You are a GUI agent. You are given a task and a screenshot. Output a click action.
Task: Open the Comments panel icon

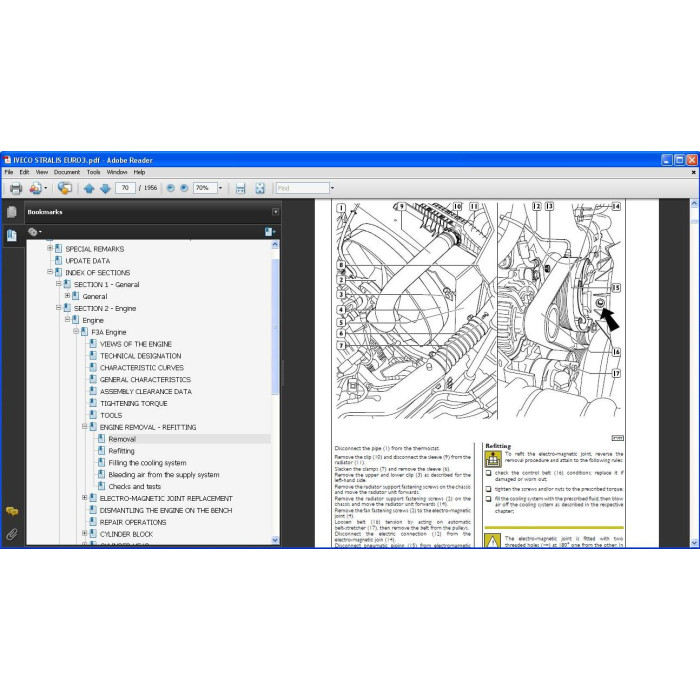click(12, 512)
